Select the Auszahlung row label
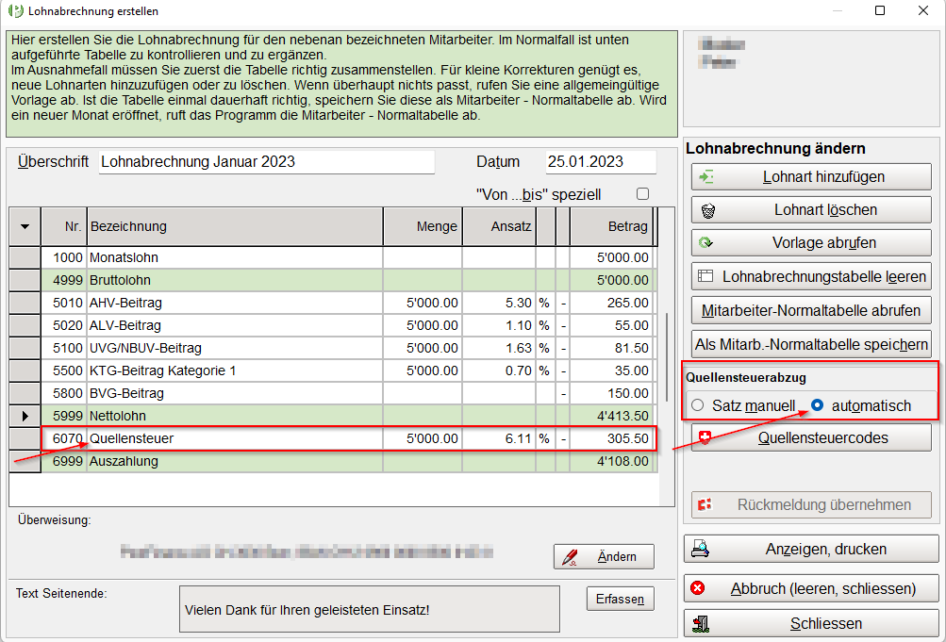 click(x=125, y=461)
